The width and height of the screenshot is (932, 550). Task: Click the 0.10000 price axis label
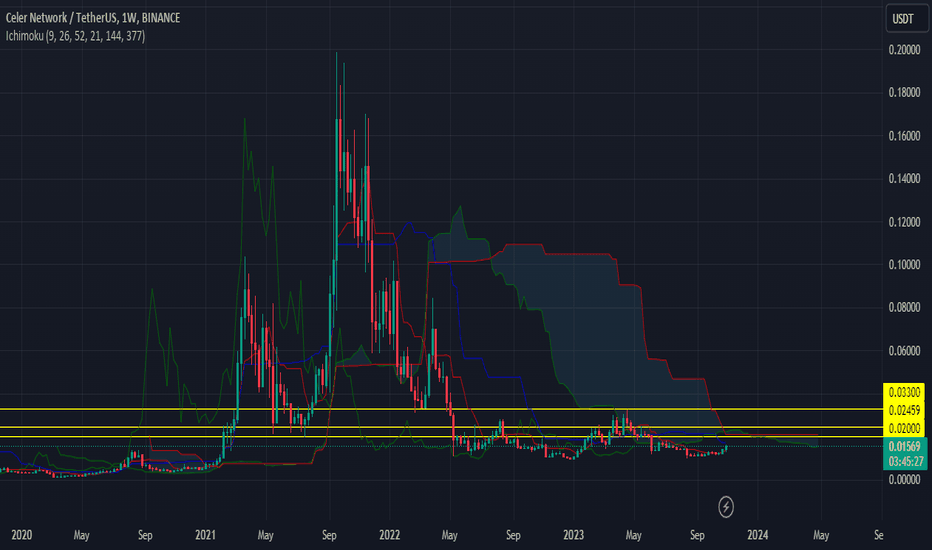(904, 265)
